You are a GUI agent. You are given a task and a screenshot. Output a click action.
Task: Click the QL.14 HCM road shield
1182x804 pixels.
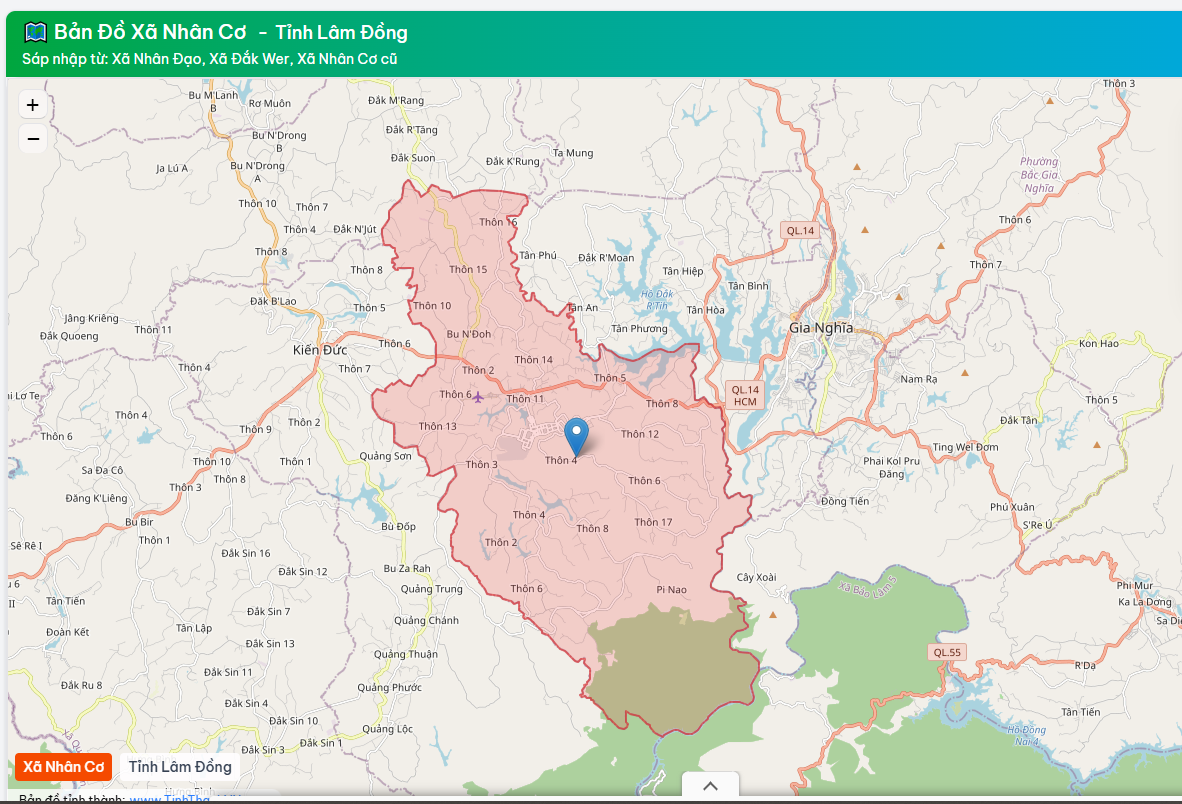pyautogui.click(x=745, y=395)
